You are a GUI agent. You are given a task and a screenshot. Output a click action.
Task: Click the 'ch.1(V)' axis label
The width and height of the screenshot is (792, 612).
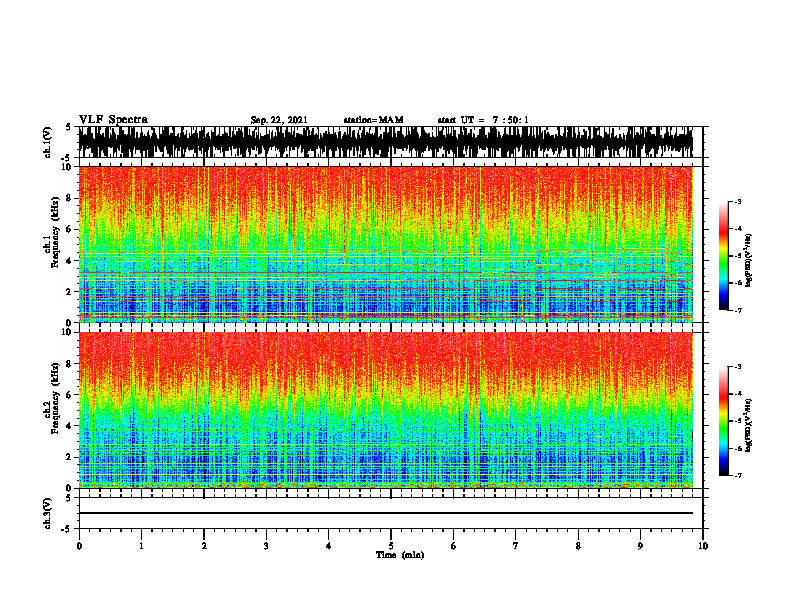[48, 142]
